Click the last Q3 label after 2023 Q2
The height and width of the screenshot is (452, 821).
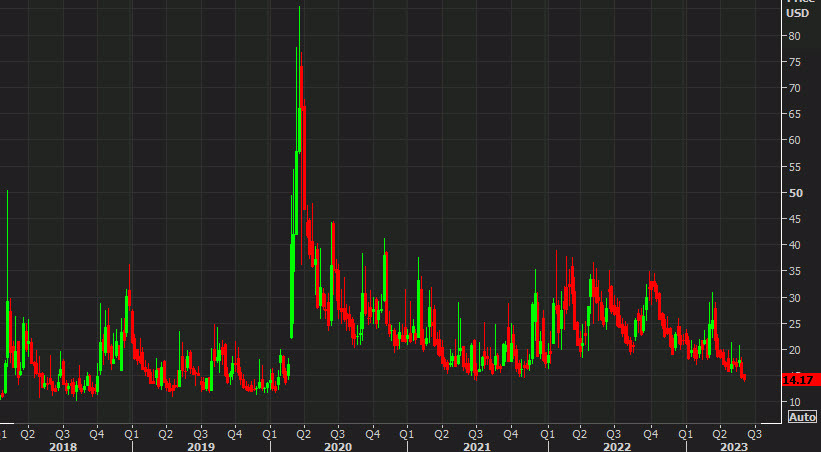(x=755, y=434)
